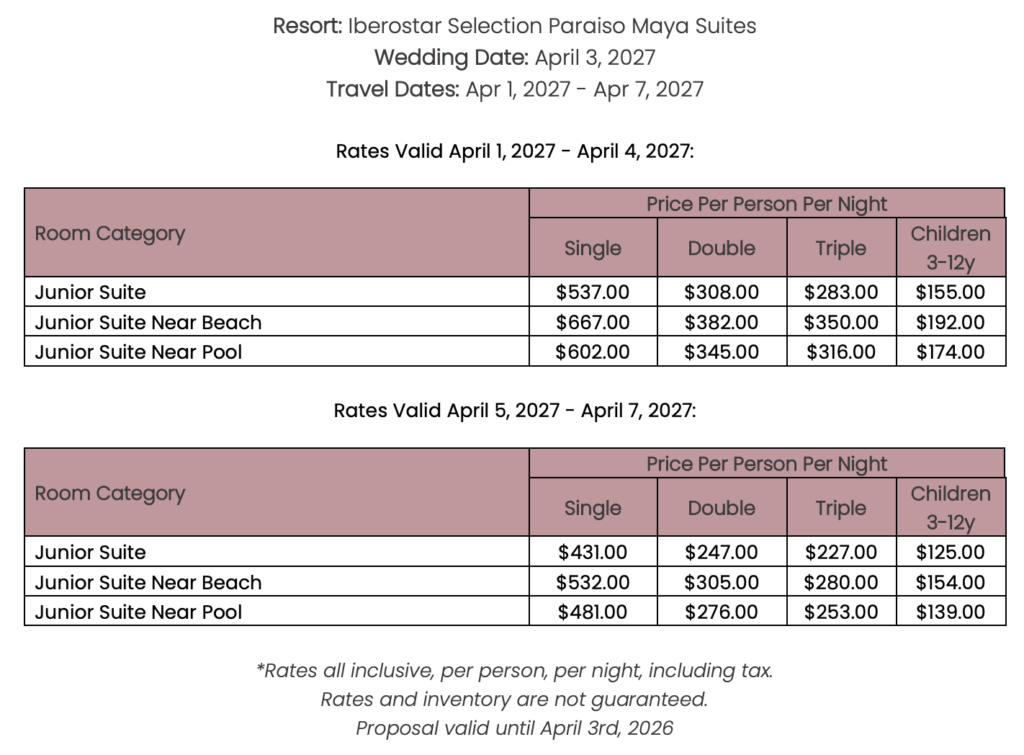1024x755 pixels.
Task: Select the Price Per Person Per Night header in second table
Action: click(x=767, y=464)
